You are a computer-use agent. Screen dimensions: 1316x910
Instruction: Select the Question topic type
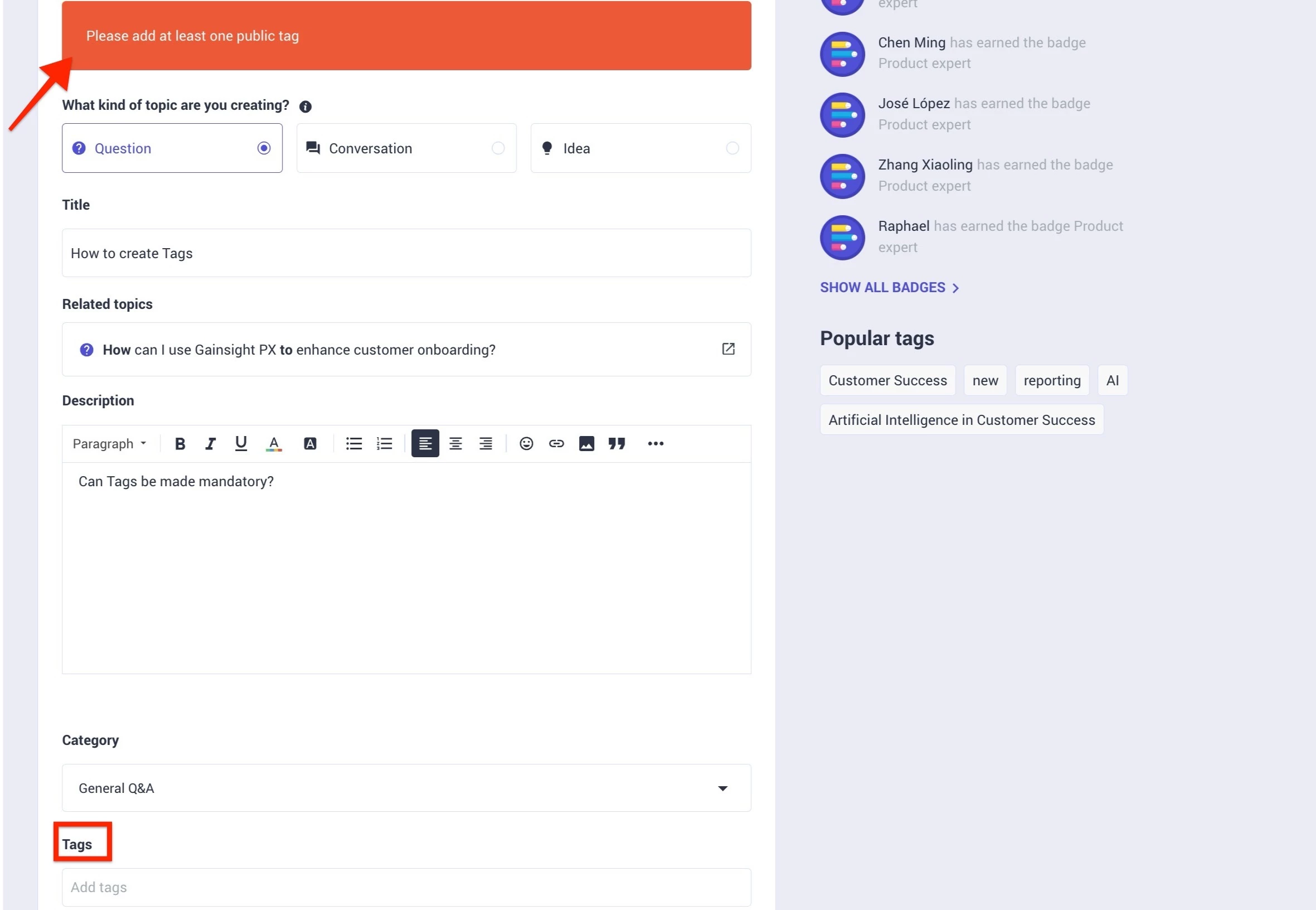pyautogui.click(x=172, y=148)
